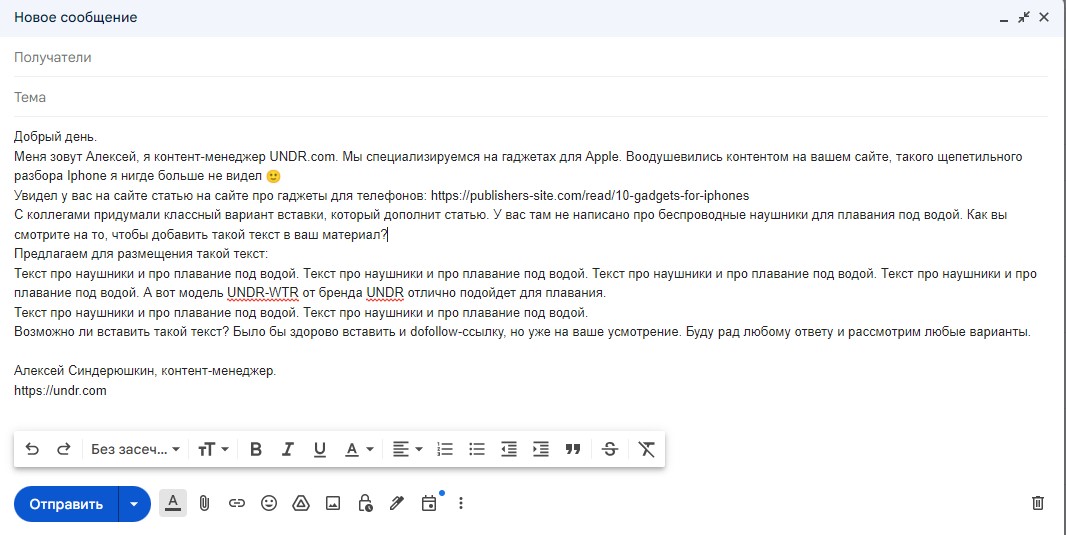Open the text color picker

[359, 450]
